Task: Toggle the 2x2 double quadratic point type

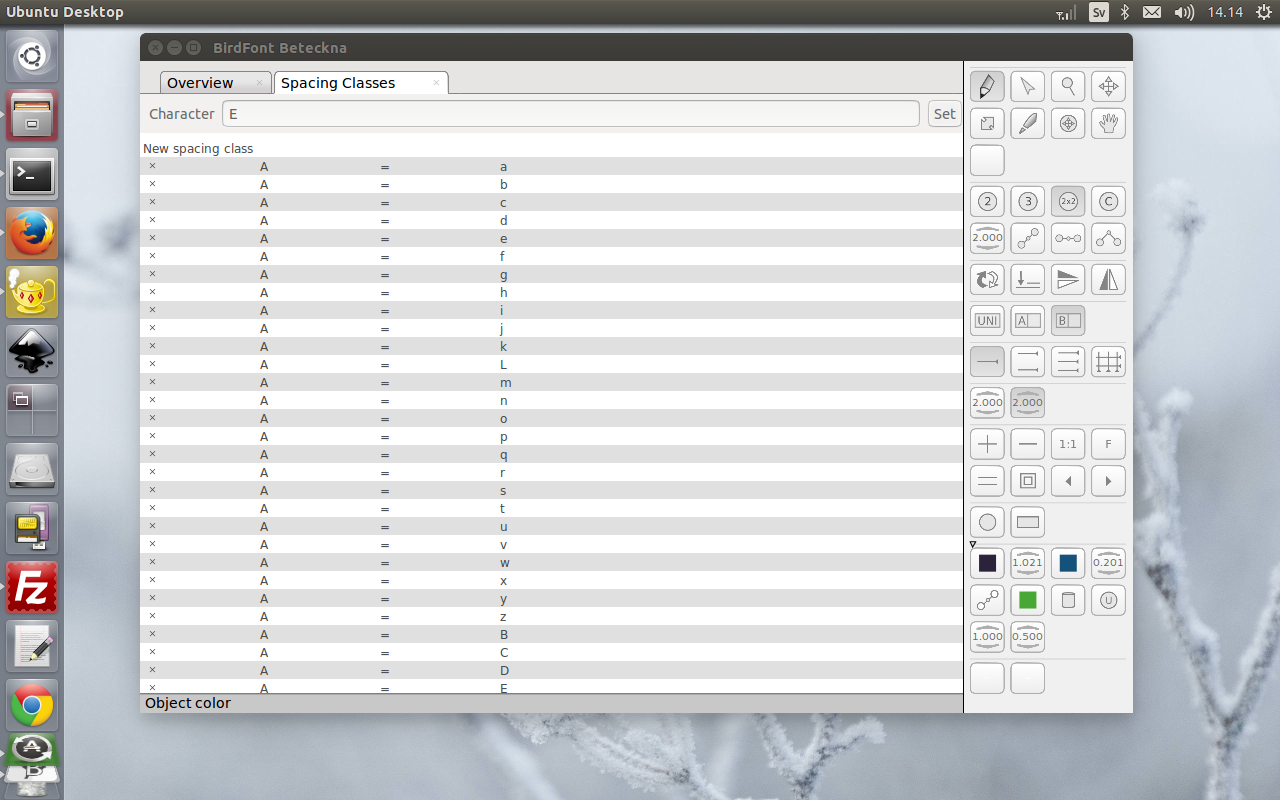Action: [x=1068, y=202]
